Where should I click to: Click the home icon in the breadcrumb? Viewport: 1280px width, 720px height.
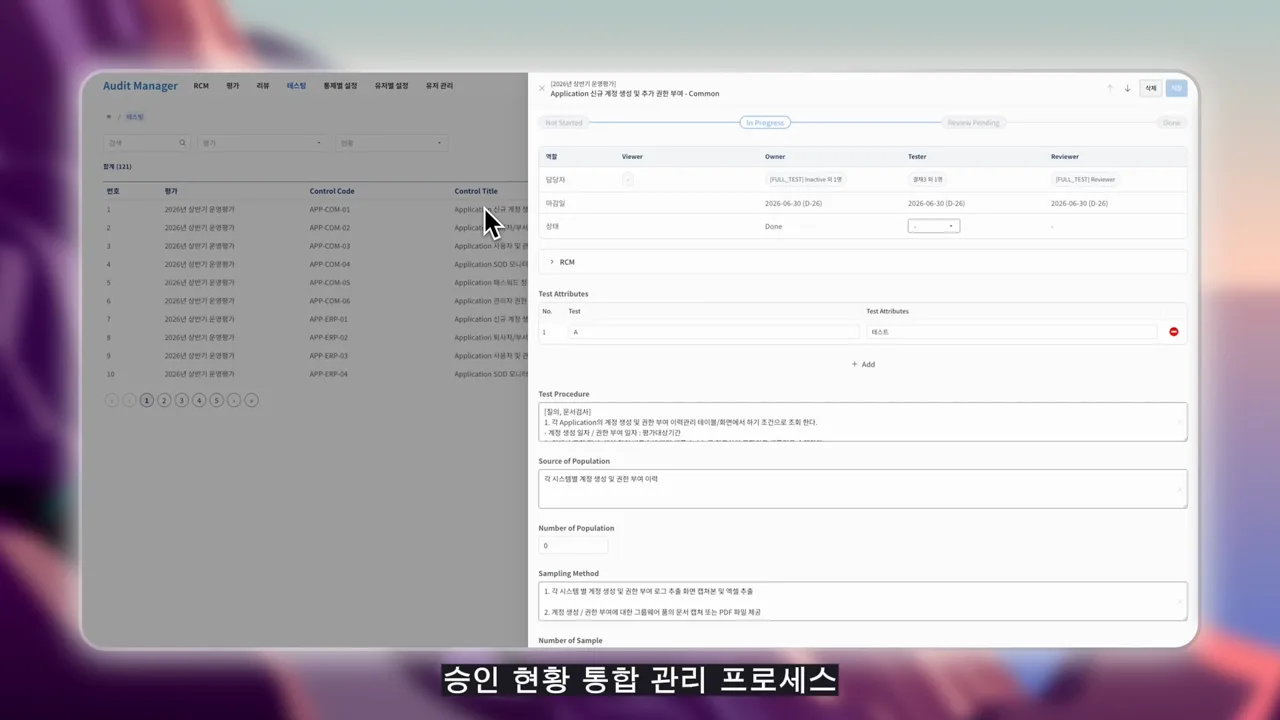[108, 117]
